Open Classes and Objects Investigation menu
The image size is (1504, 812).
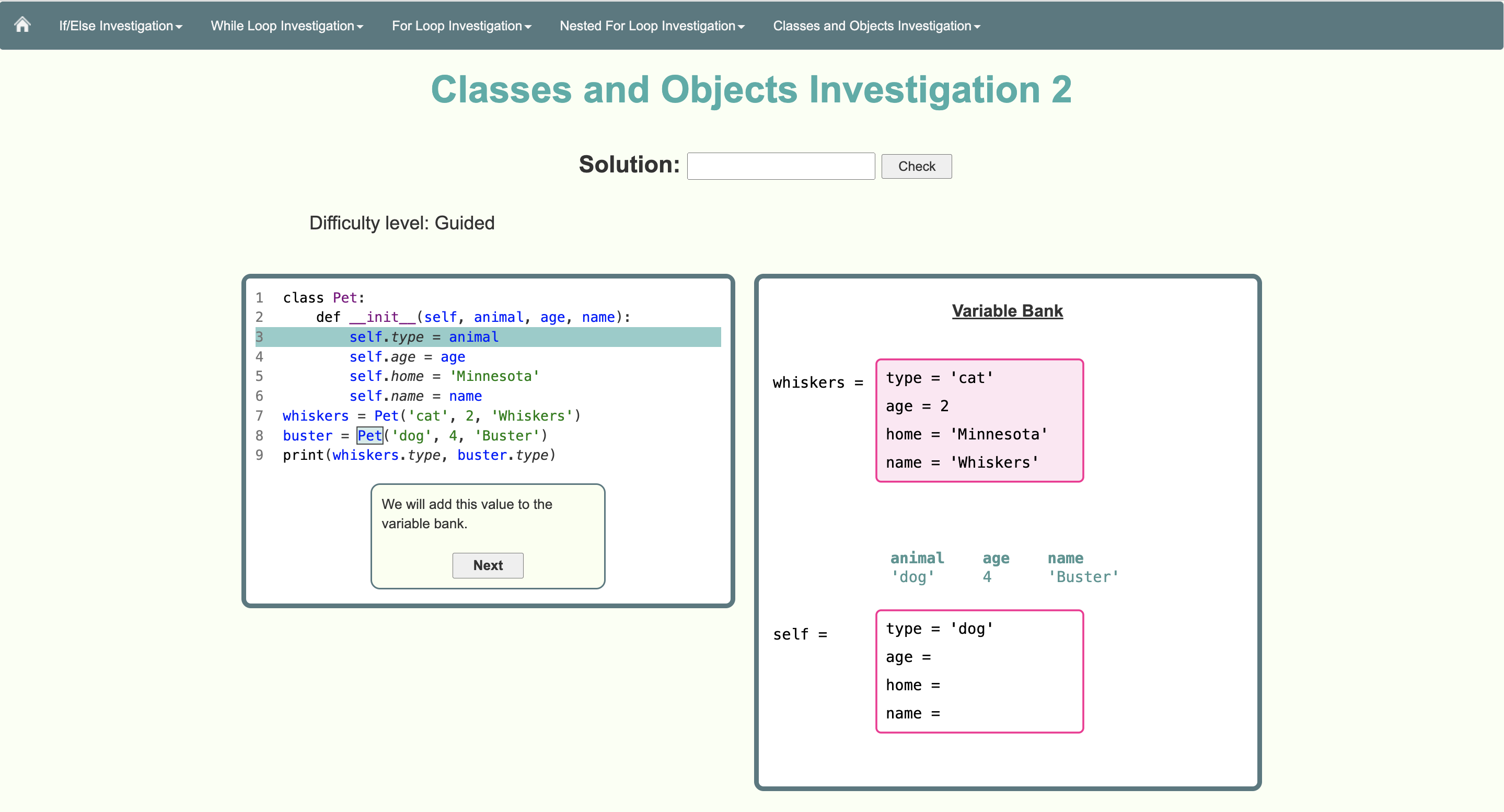876,26
